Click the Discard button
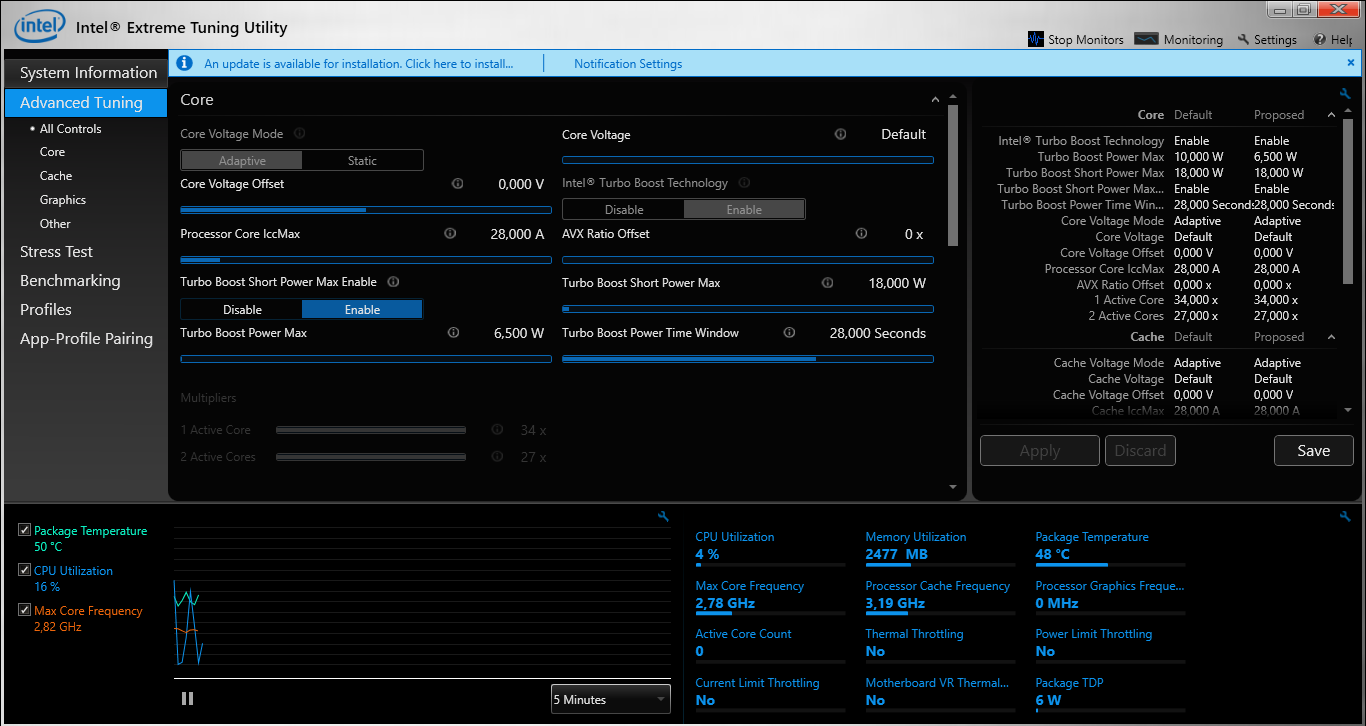The height and width of the screenshot is (726, 1366). coord(1140,451)
